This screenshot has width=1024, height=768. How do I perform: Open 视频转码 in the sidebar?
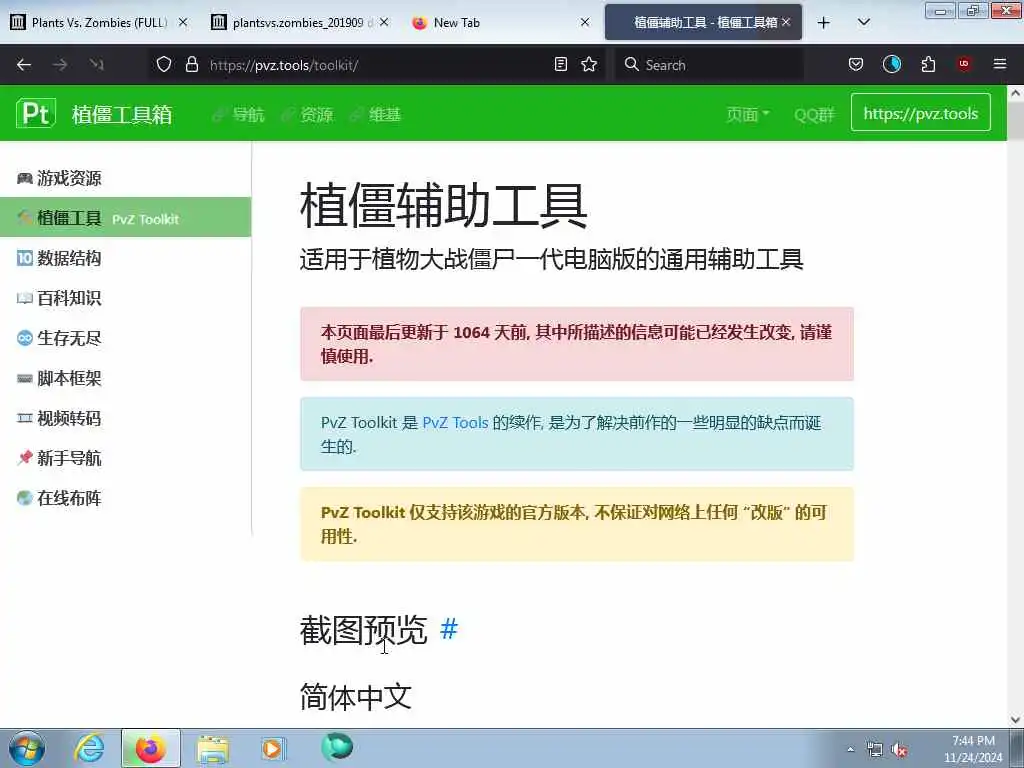(125, 418)
